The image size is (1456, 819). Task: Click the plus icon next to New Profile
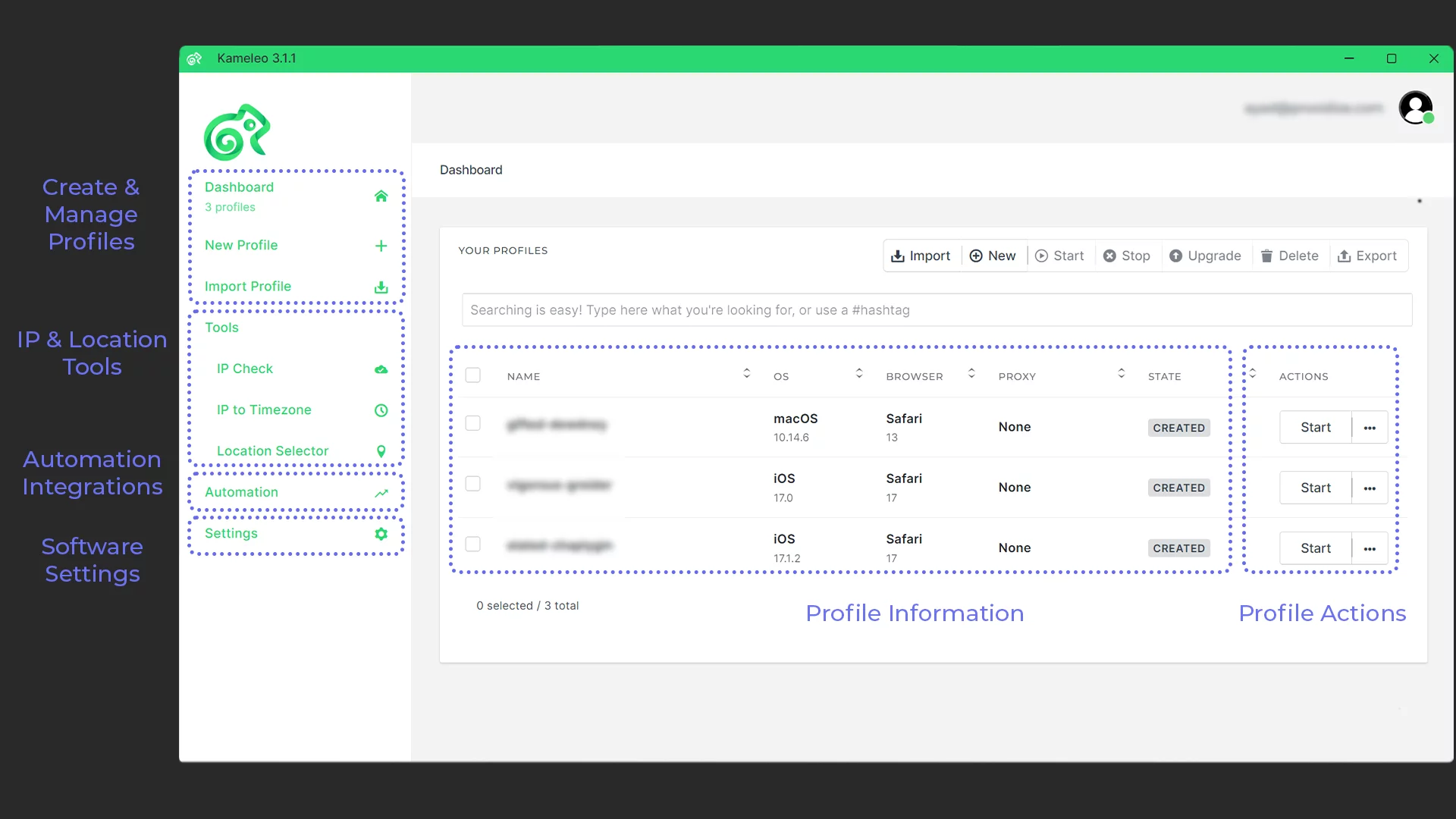coord(380,246)
